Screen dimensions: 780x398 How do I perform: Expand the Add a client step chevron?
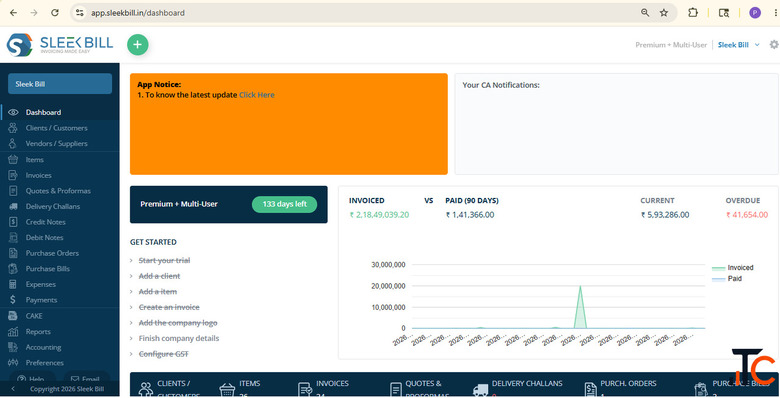click(x=131, y=276)
